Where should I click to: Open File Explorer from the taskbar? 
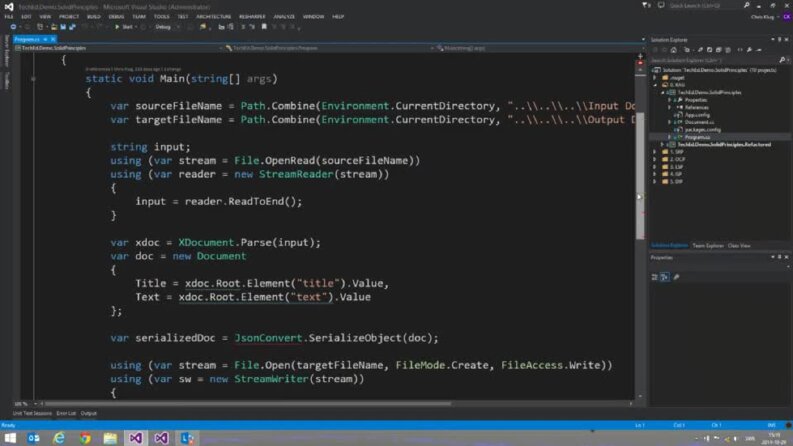tap(110, 438)
